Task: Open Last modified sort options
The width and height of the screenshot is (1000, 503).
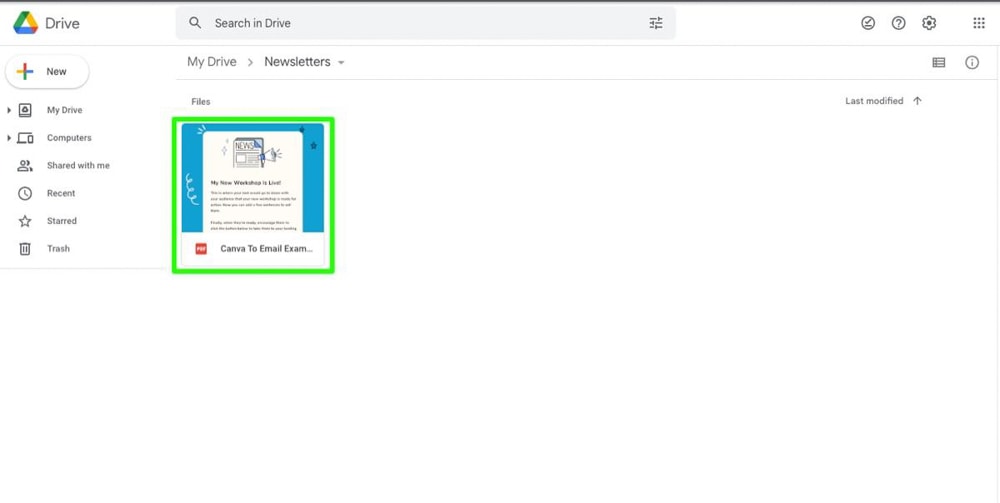Action: point(874,101)
